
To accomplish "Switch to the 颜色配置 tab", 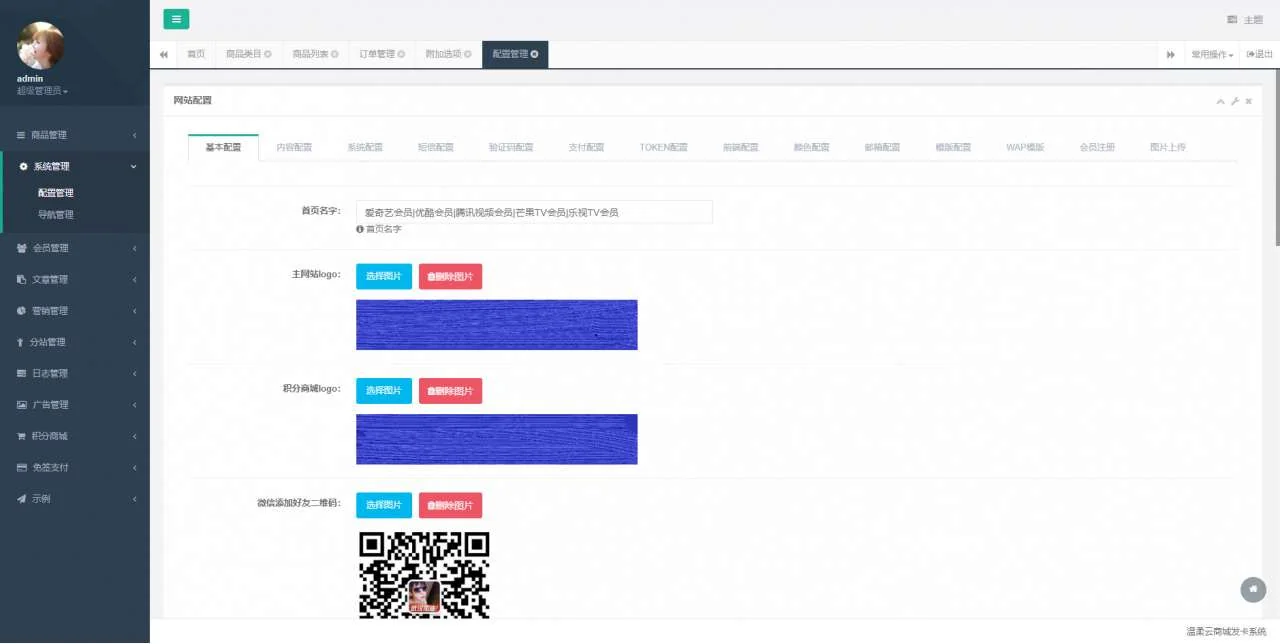I will 811,147.
